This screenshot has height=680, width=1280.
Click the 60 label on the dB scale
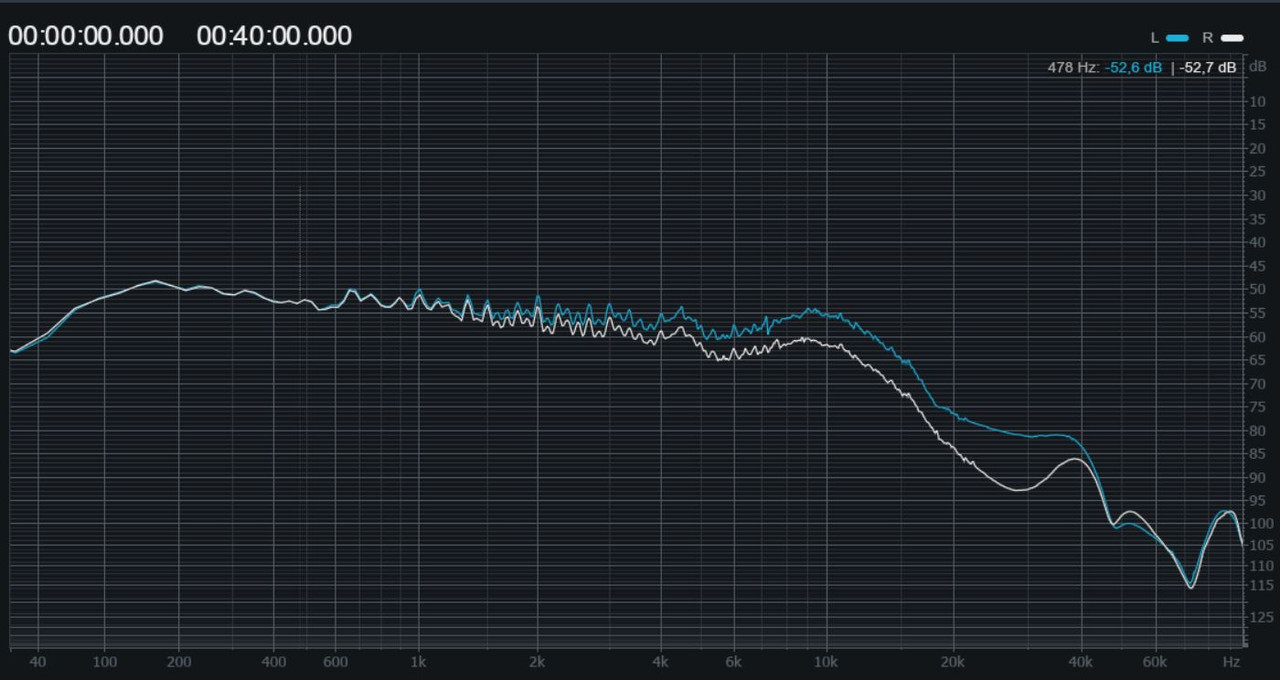tap(1258, 337)
